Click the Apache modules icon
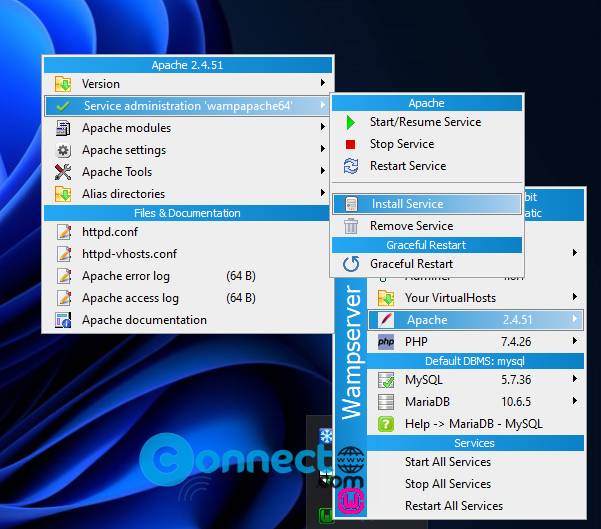601x529 pixels. click(63, 128)
